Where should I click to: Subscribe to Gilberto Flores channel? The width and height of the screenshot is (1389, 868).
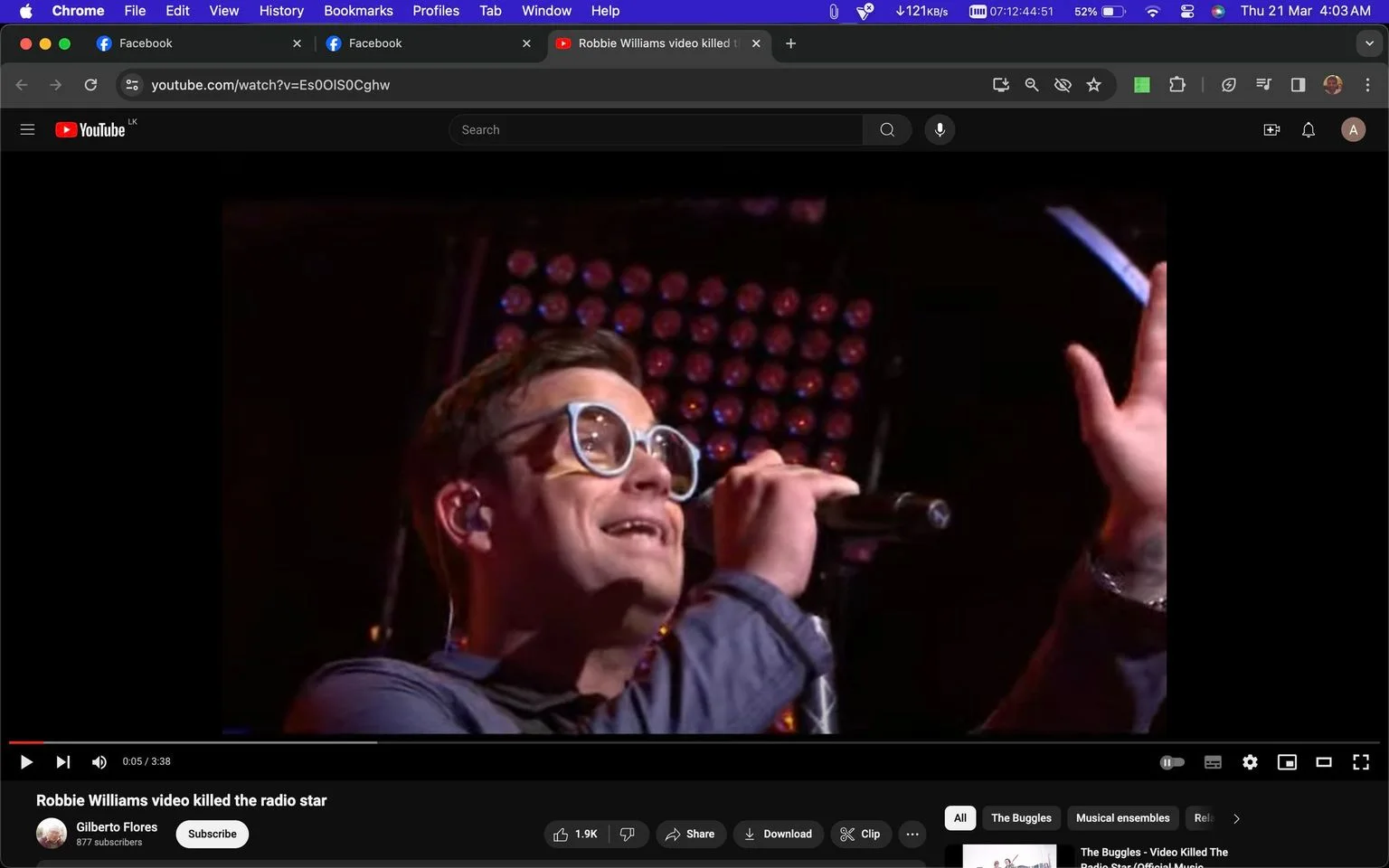tap(212, 834)
